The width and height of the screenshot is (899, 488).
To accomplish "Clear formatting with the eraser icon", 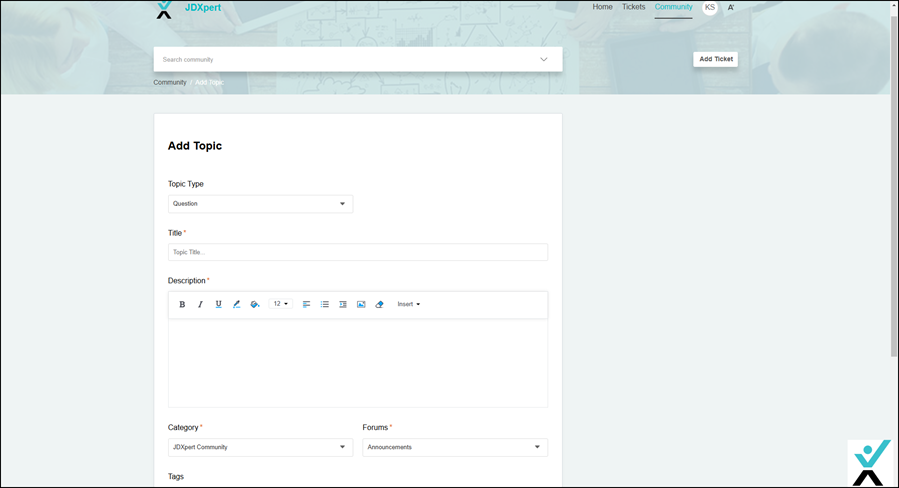I will point(379,304).
